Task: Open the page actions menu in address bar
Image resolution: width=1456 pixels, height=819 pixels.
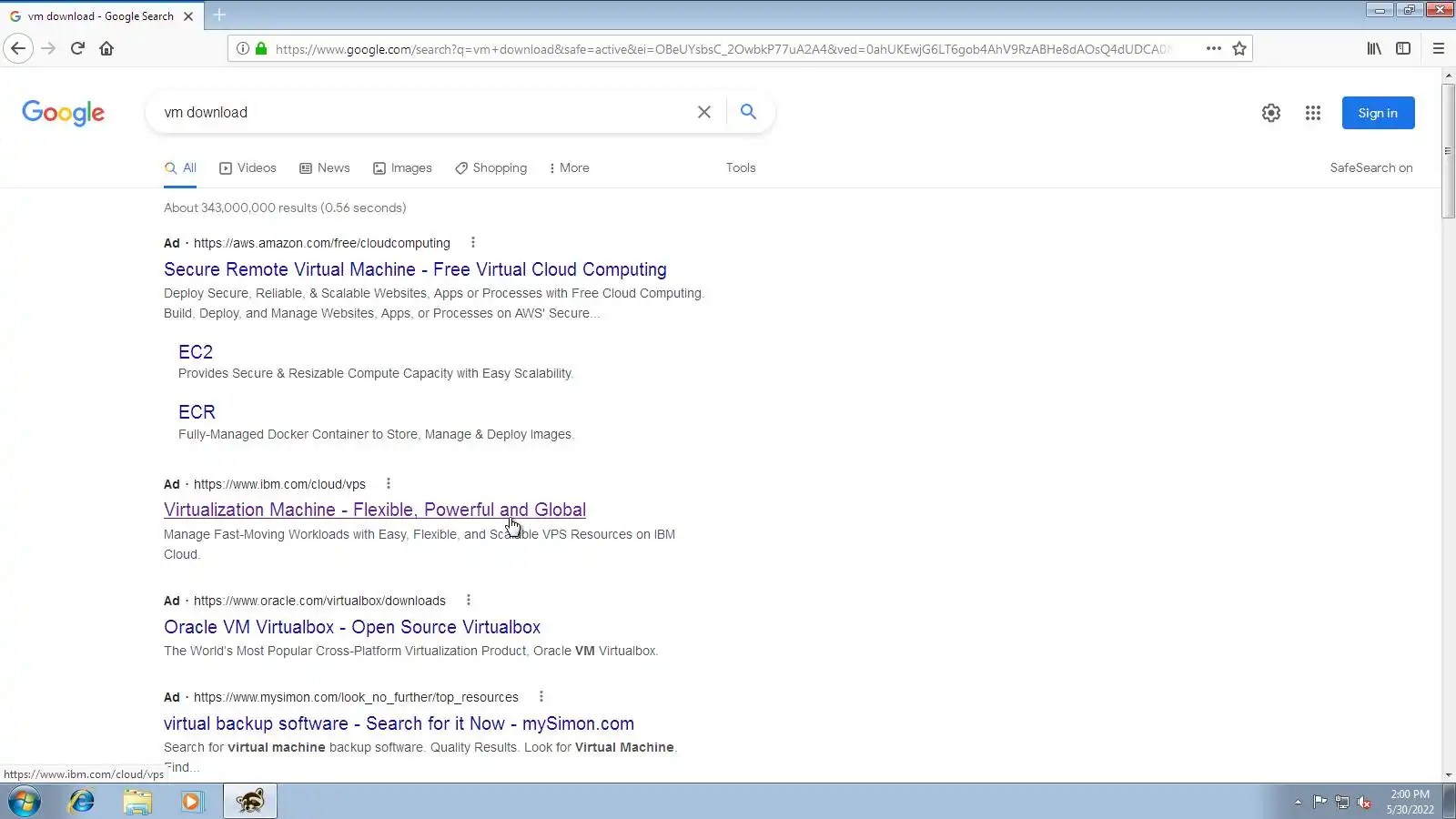Action: point(1213,48)
